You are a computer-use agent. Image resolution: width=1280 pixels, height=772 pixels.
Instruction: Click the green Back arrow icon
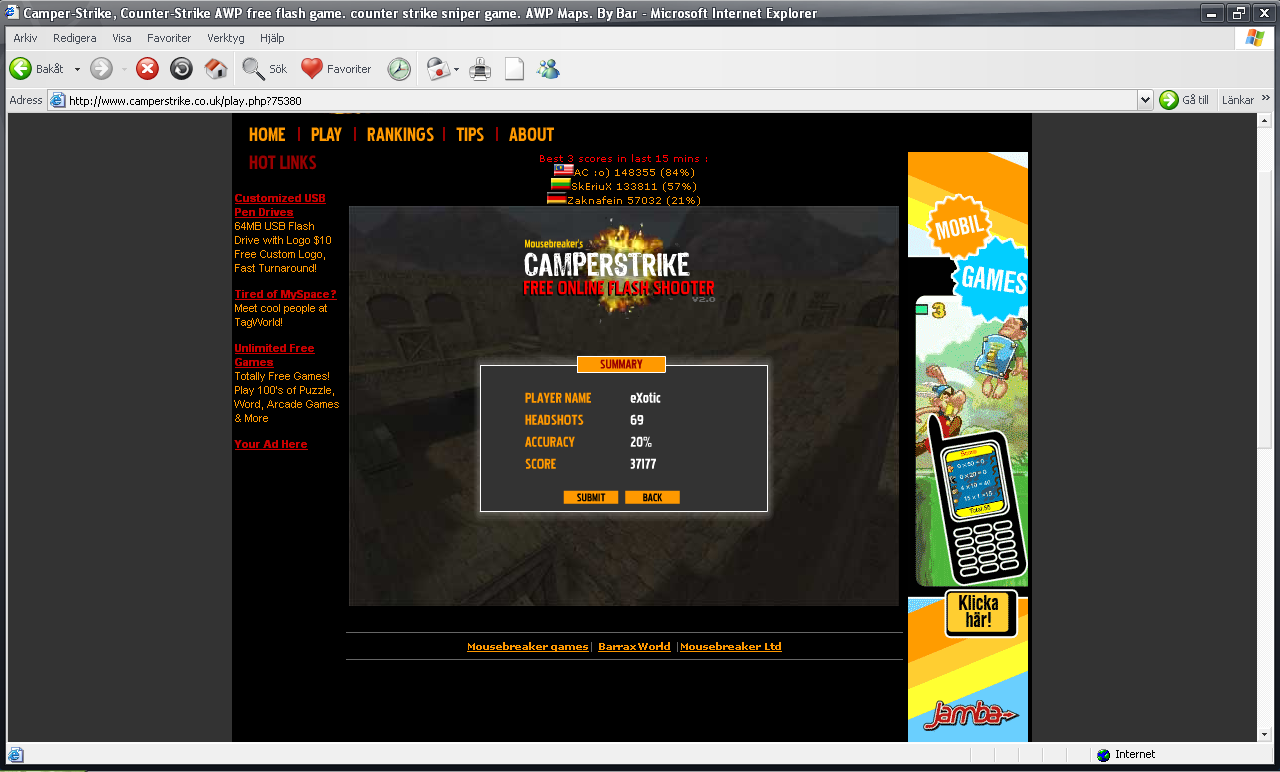(20, 69)
